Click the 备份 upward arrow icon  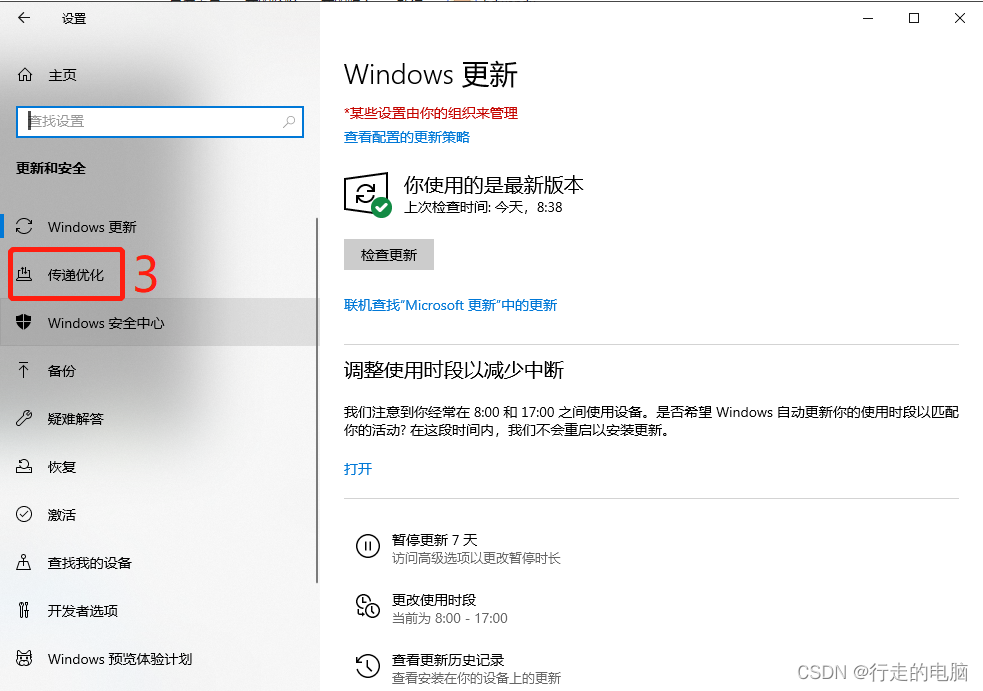point(24,370)
